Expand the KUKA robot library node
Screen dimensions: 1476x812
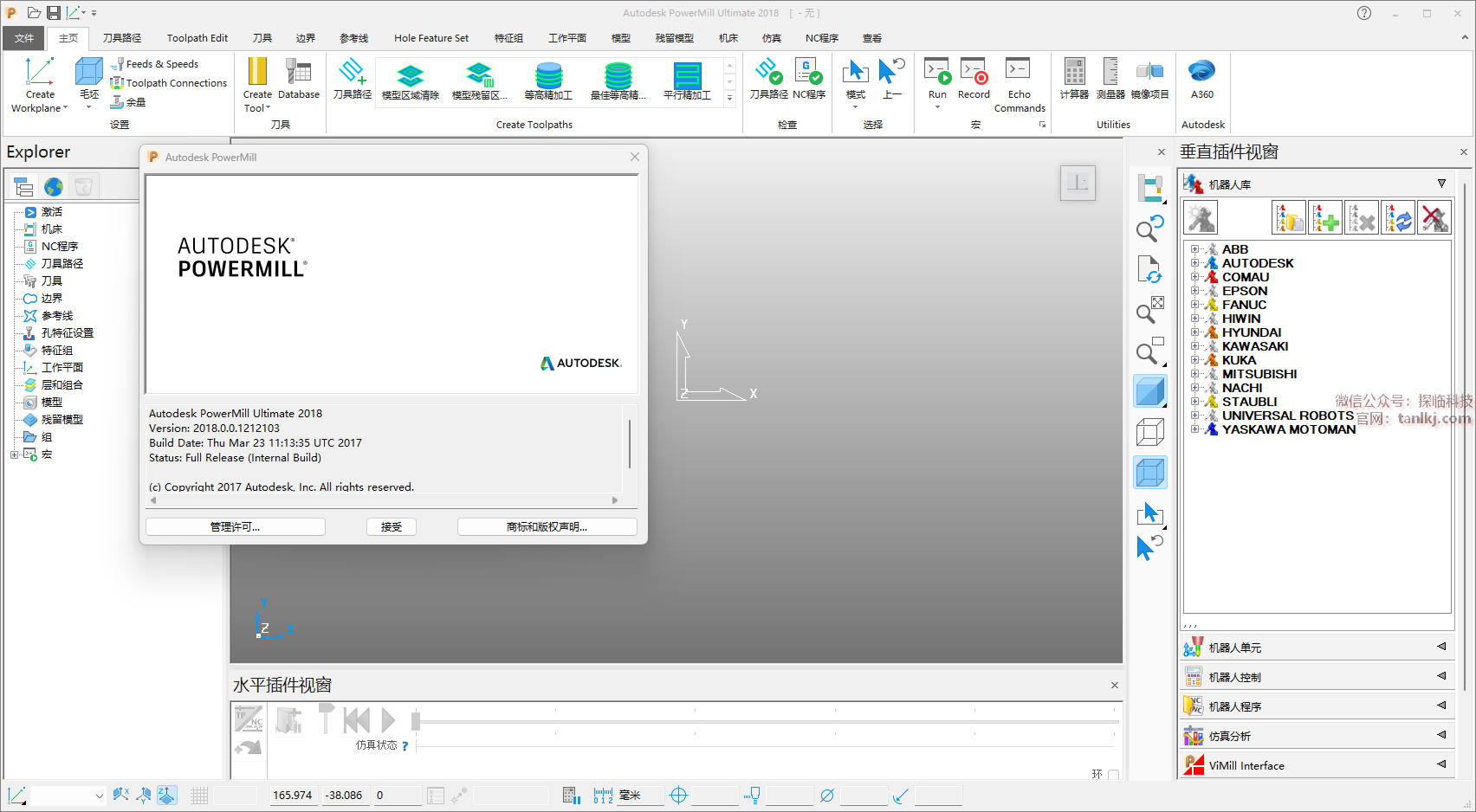pyautogui.click(x=1194, y=360)
